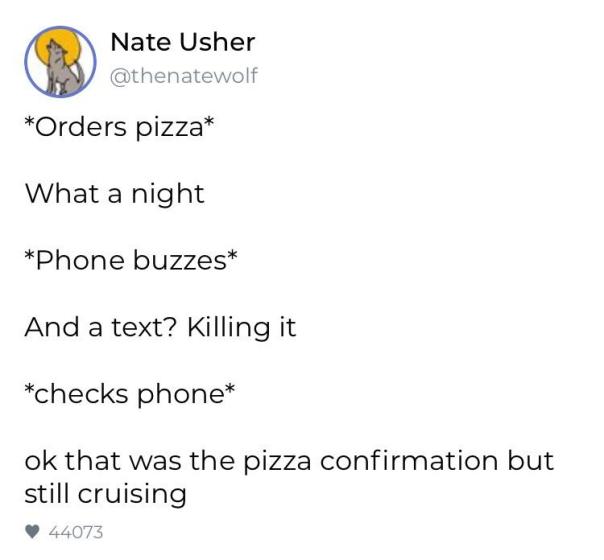Click the "What a night" line
604x560 pixels.
[x=114, y=193]
